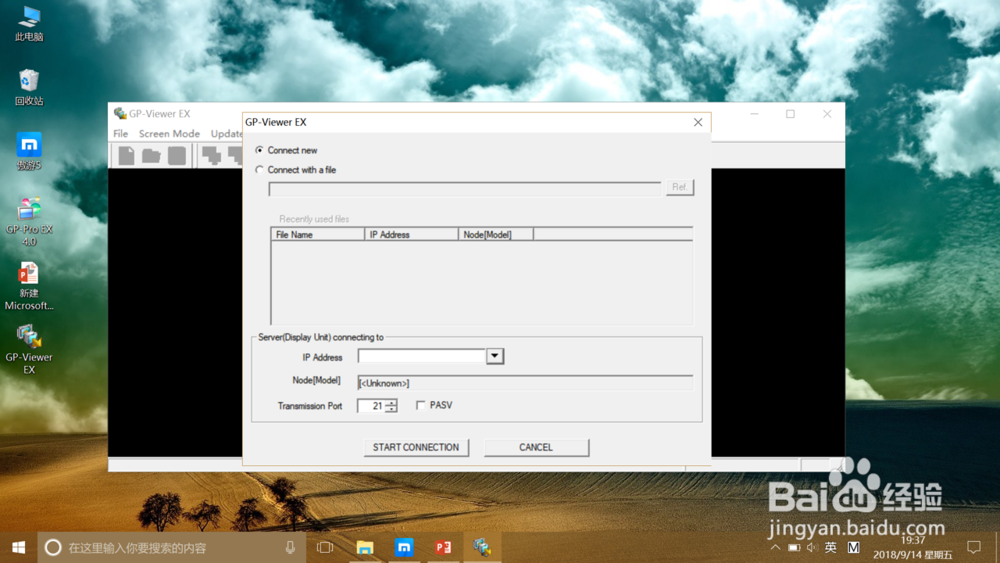Increase the Transmission Port spinner value
The width and height of the screenshot is (1000, 563).
(391, 402)
